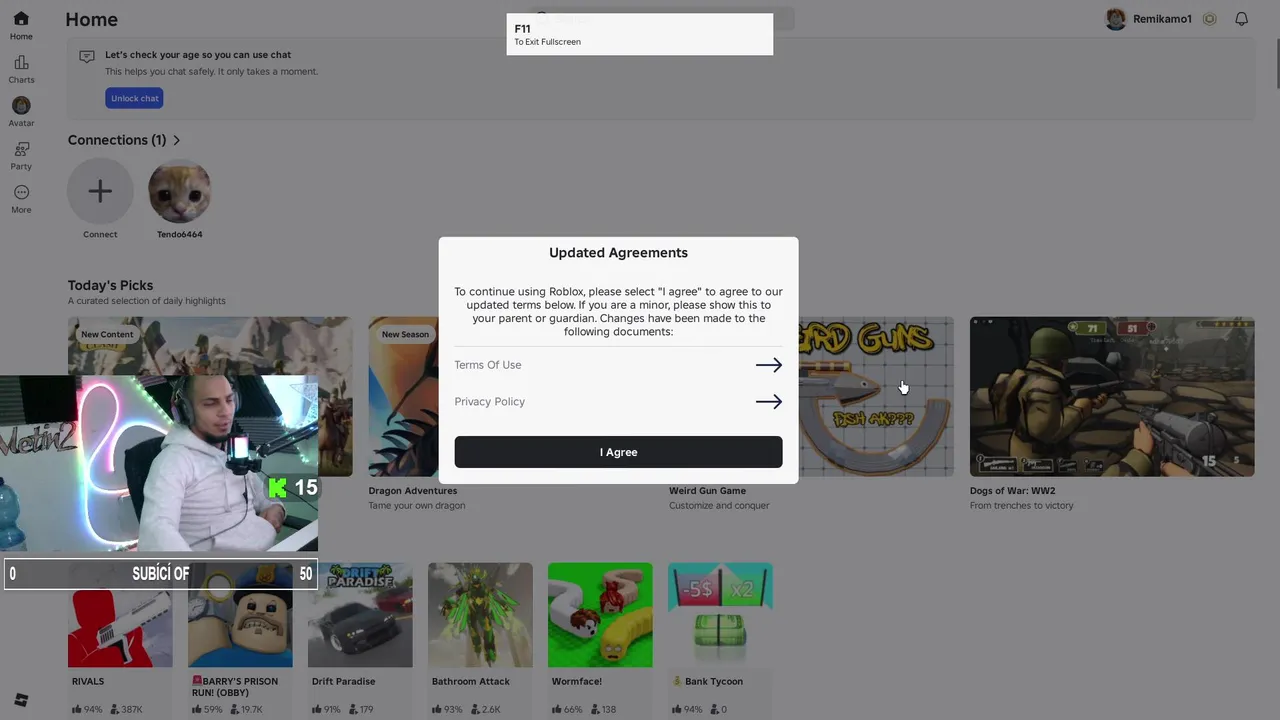Click the Updated Agreements dialog title
This screenshot has height=720, width=1280.
coord(618,253)
